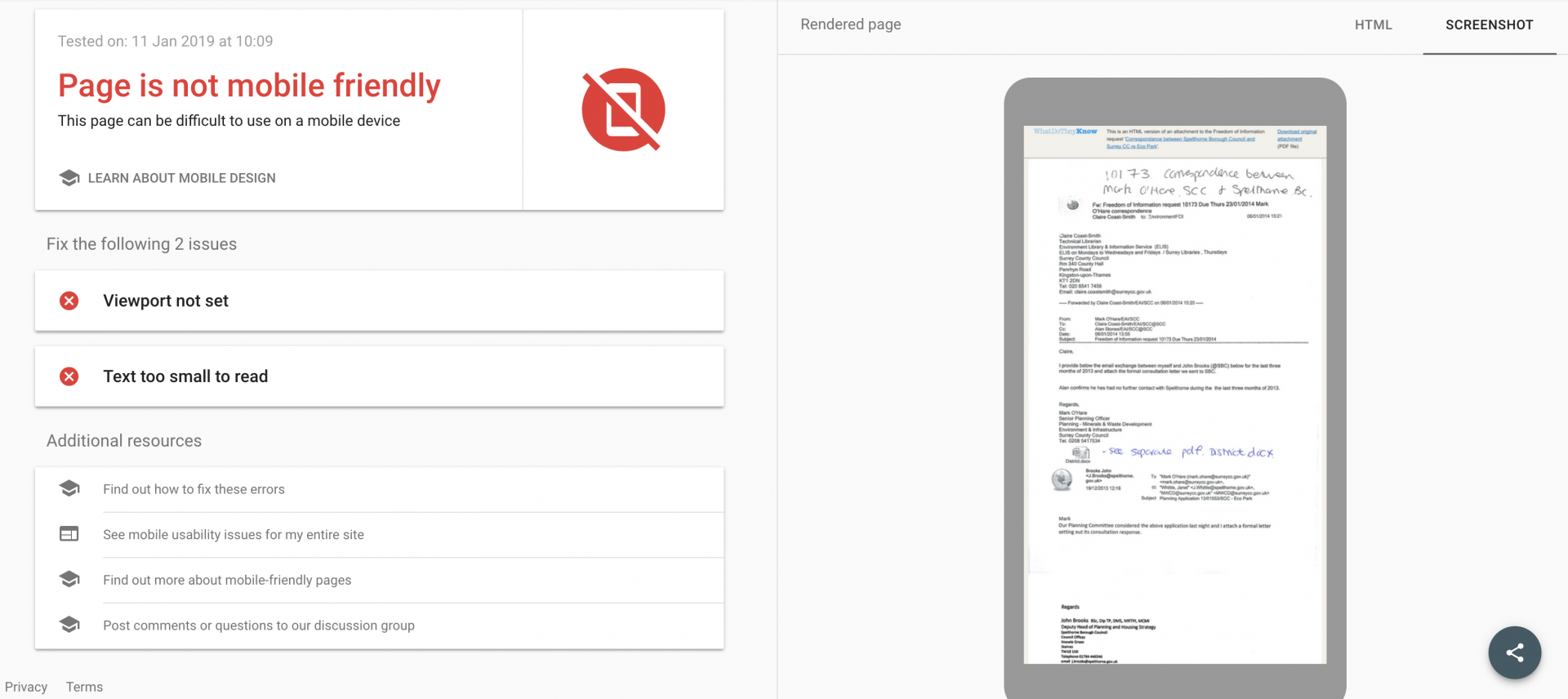Open Post comments to discussion group link
Screen dimensions: 1568x699
point(259,626)
